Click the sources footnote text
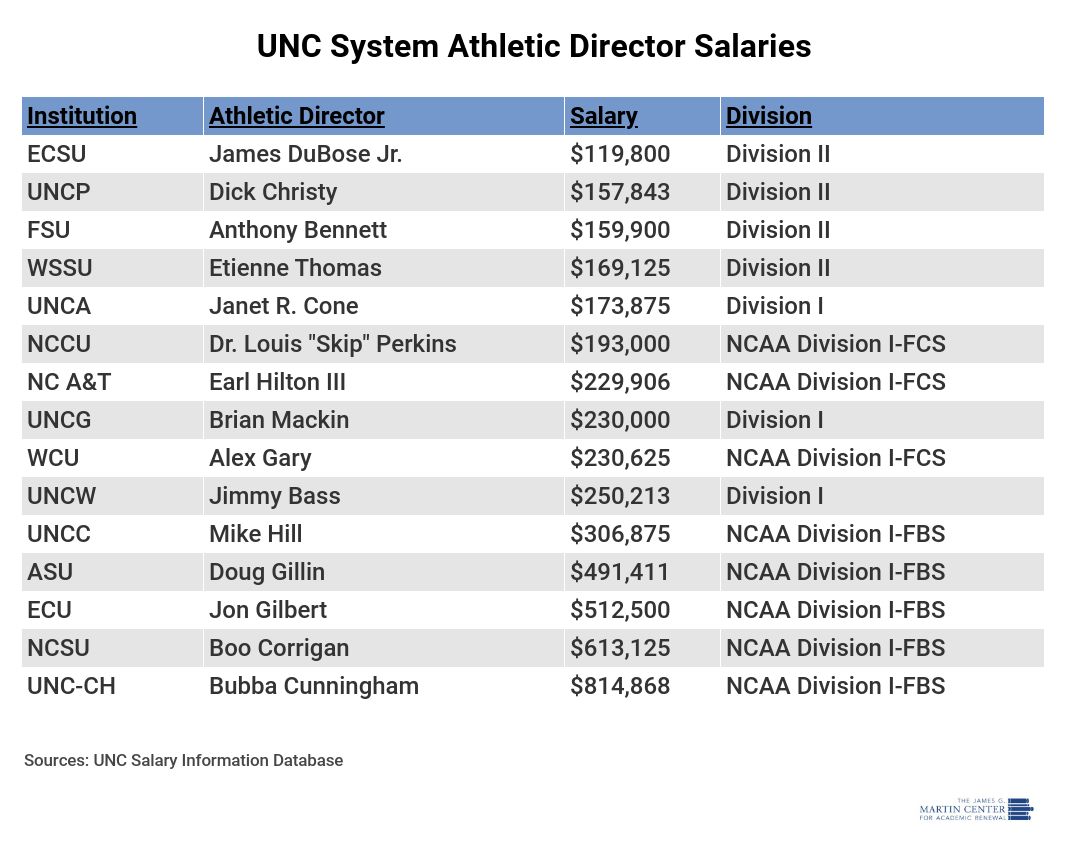Screen dimensions: 1068x841 183,760
